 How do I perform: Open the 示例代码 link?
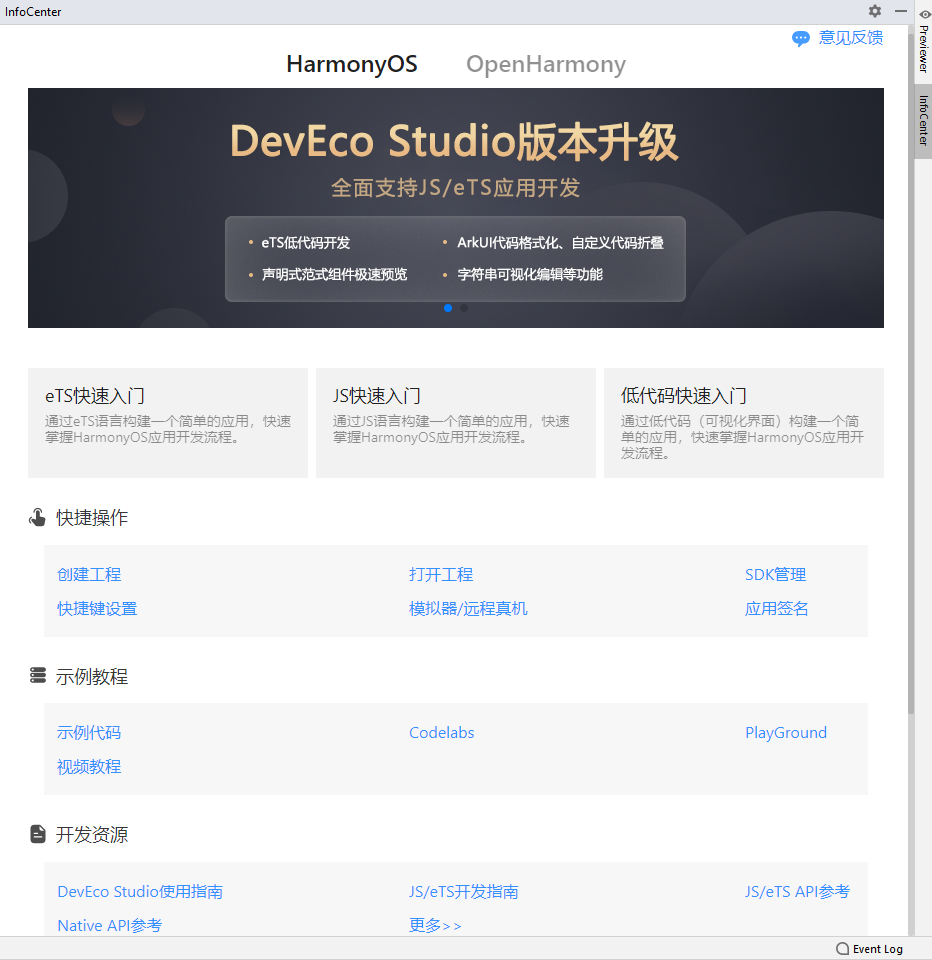pyautogui.click(x=89, y=732)
